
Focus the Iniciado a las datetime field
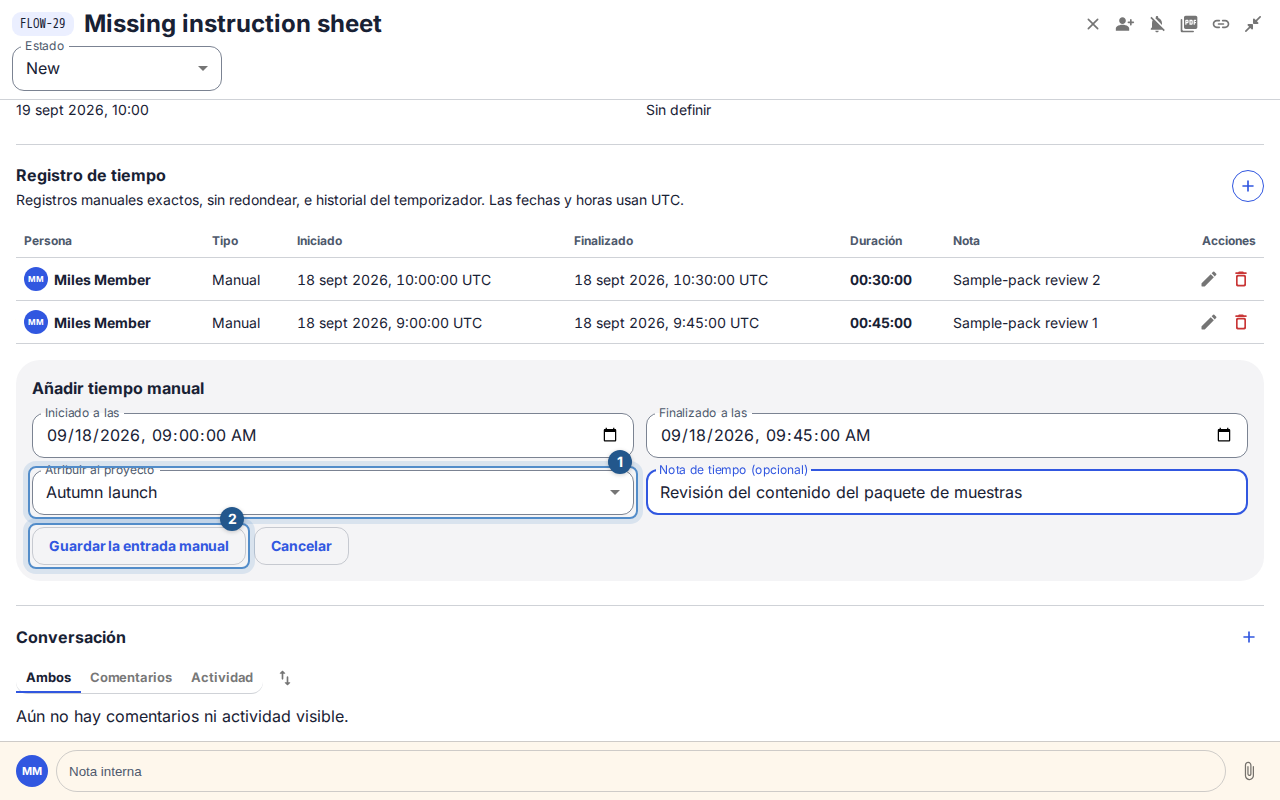tap(333, 435)
